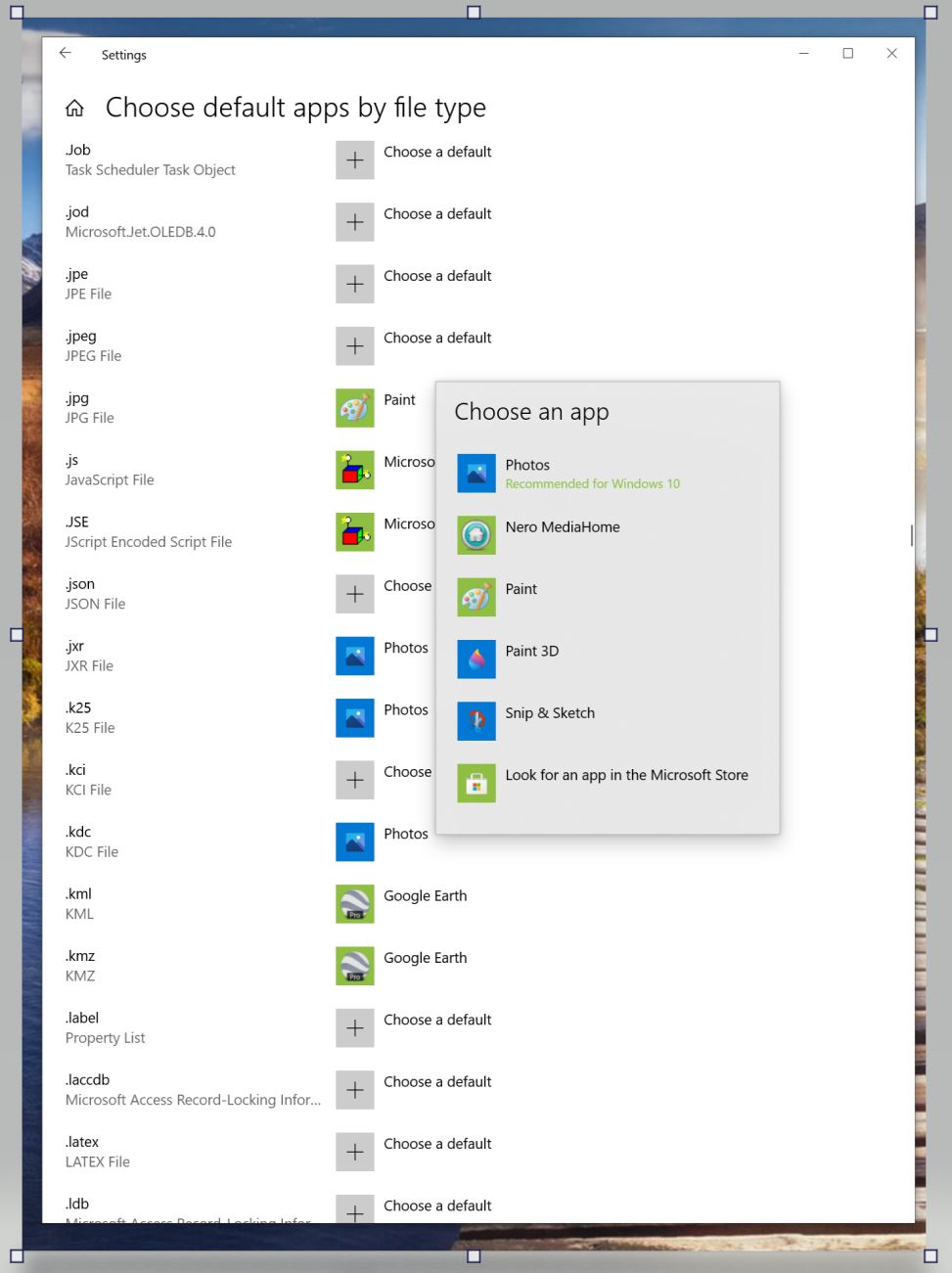Click the plus icon for .kci file type
The height and width of the screenshot is (1273, 952).
tap(355, 780)
